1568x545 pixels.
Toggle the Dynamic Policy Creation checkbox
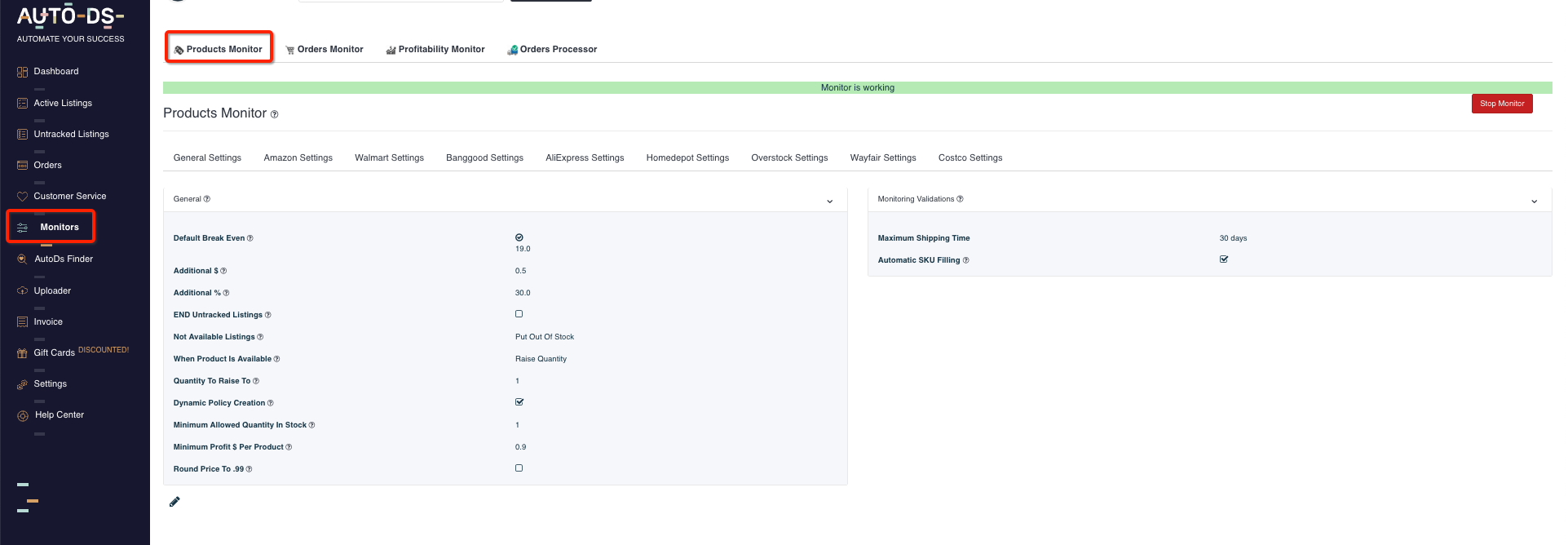(x=519, y=402)
